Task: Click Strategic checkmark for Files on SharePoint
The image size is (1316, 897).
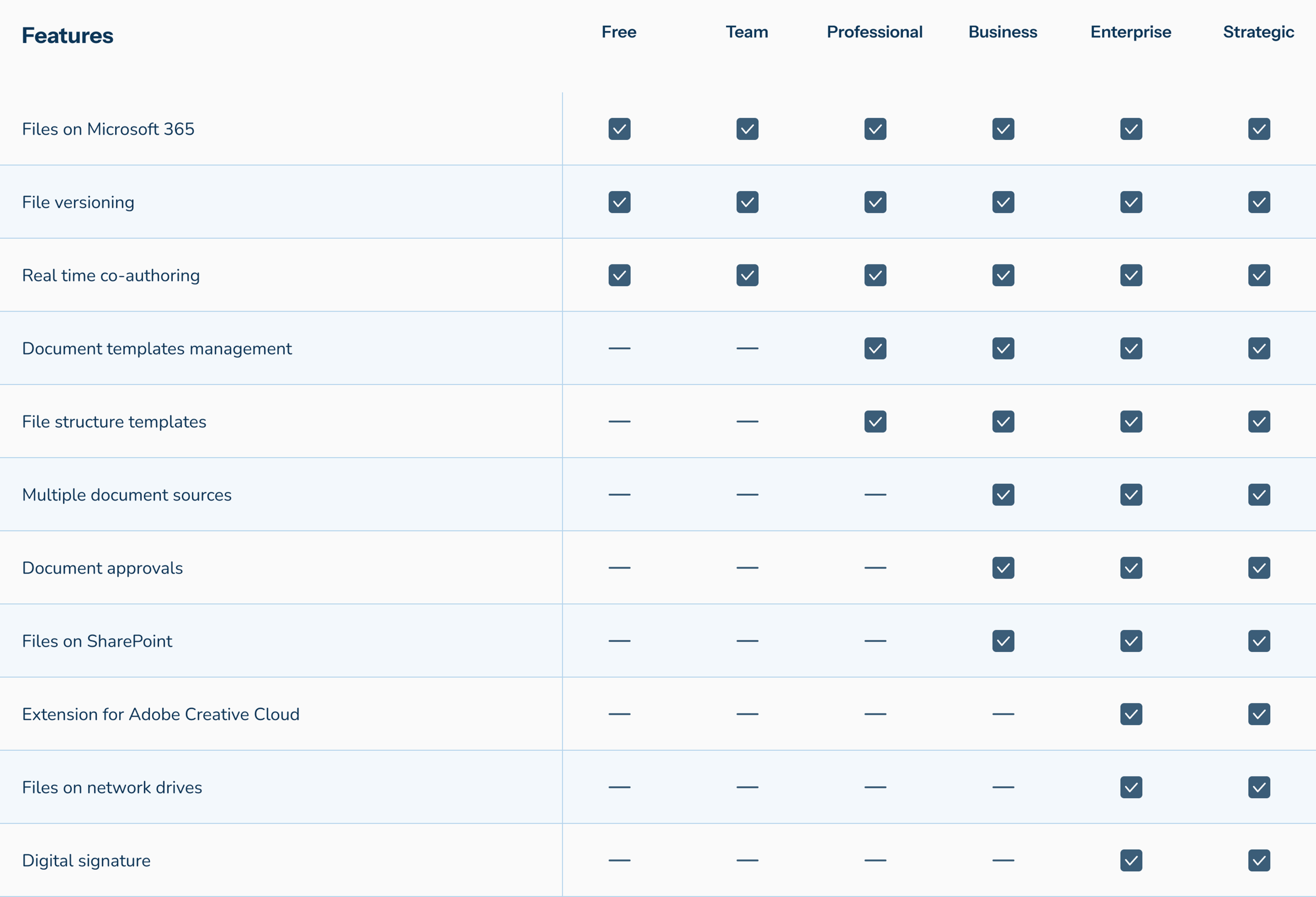Action: coord(1259,641)
